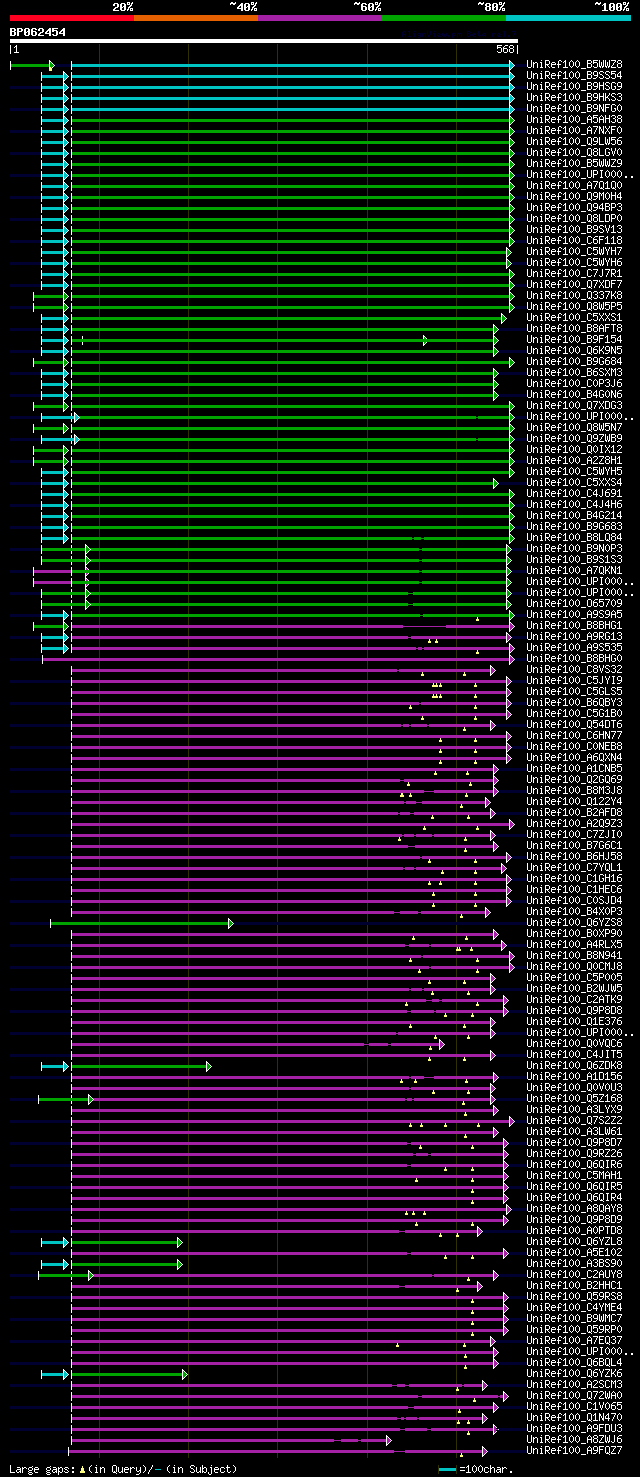Open hit UniRef100_B9HKS3
Screen dimensions: 640x1477
tap(574, 97)
